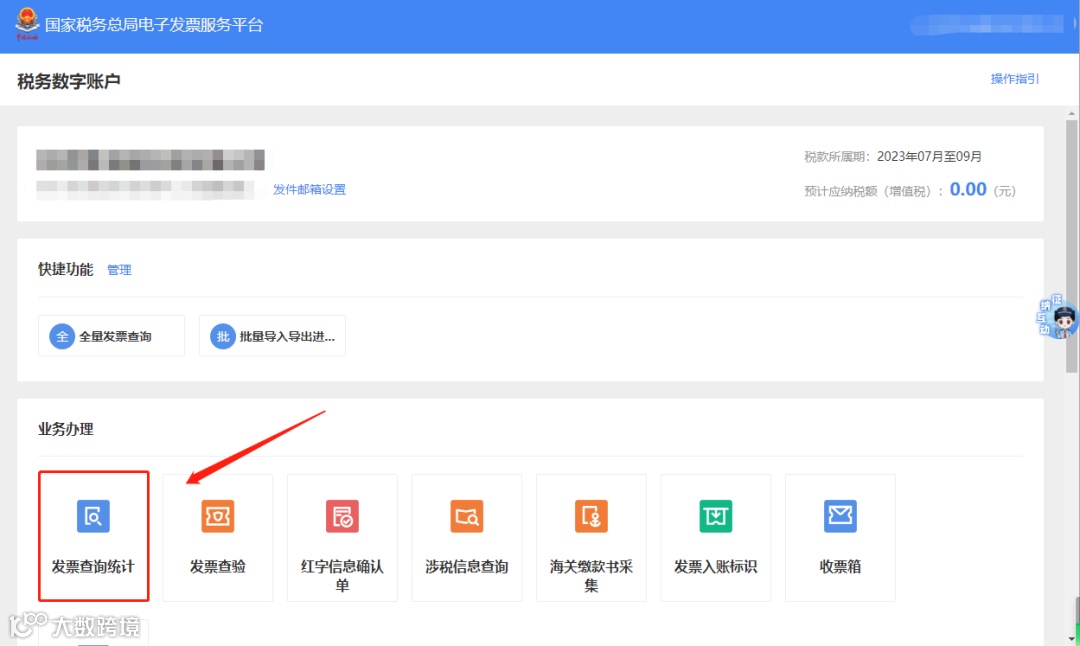The height and width of the screenshot is (646, 1080).
Task: Click the 批量导入导出进... shortcut button
Action: tap(272, 336)
